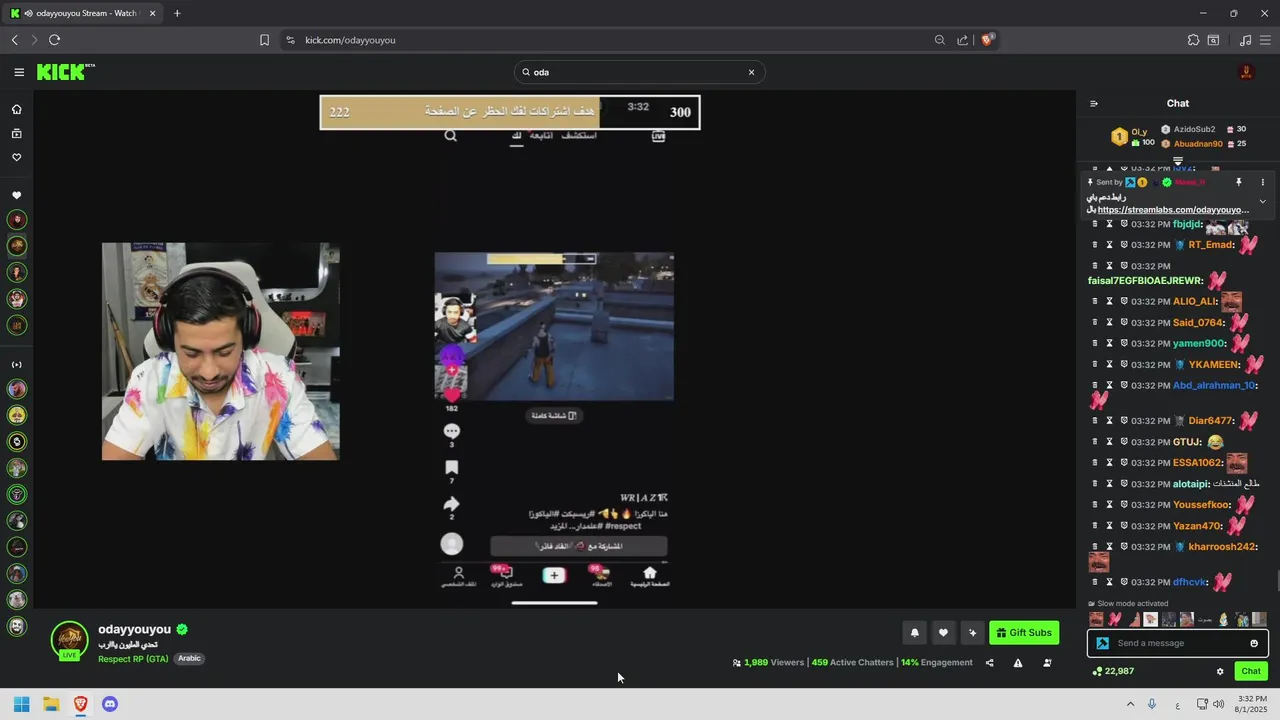The image size is (1280, 720).
Task: Click the sparkle subscribe button
Action: pos(972,632)
